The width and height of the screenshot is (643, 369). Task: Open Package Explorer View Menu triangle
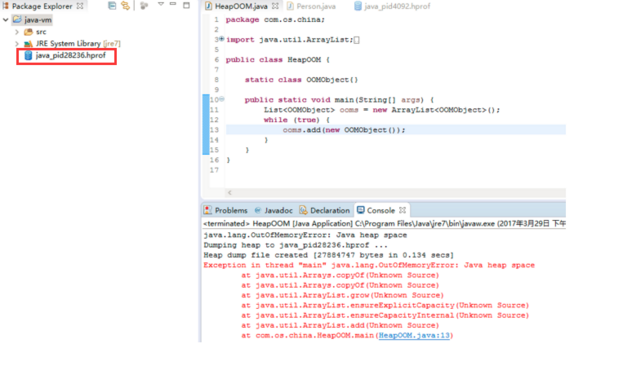[x=161, y=4]
